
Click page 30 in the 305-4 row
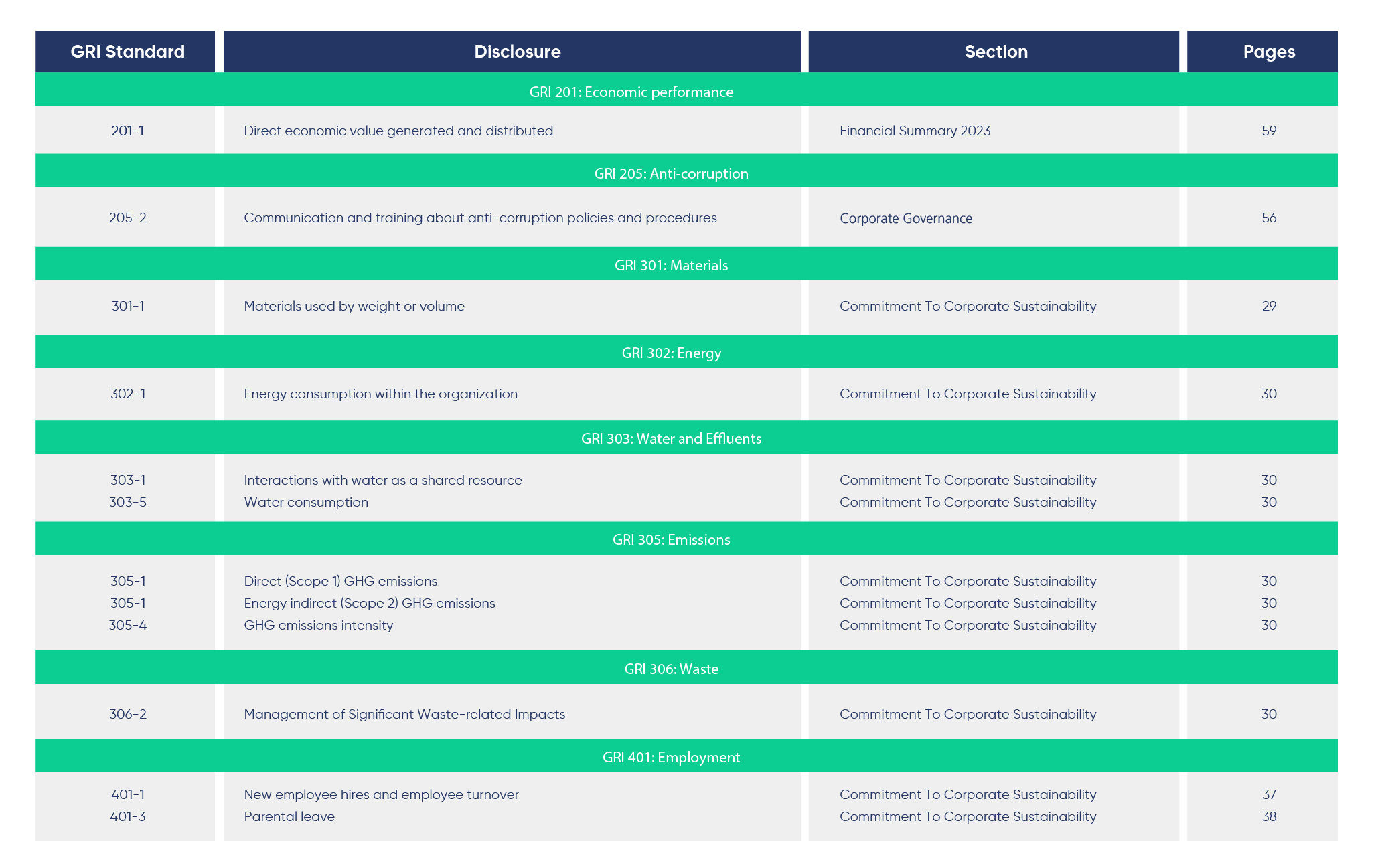tap(1269, 625)
